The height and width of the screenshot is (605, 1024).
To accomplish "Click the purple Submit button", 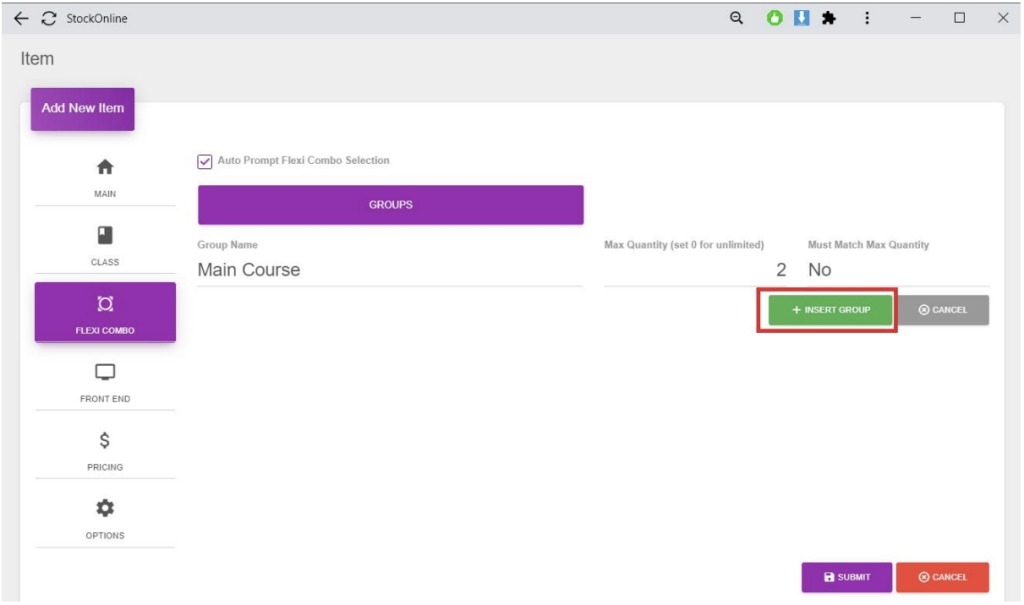I will pyautogui.click(x=846, y=577).
